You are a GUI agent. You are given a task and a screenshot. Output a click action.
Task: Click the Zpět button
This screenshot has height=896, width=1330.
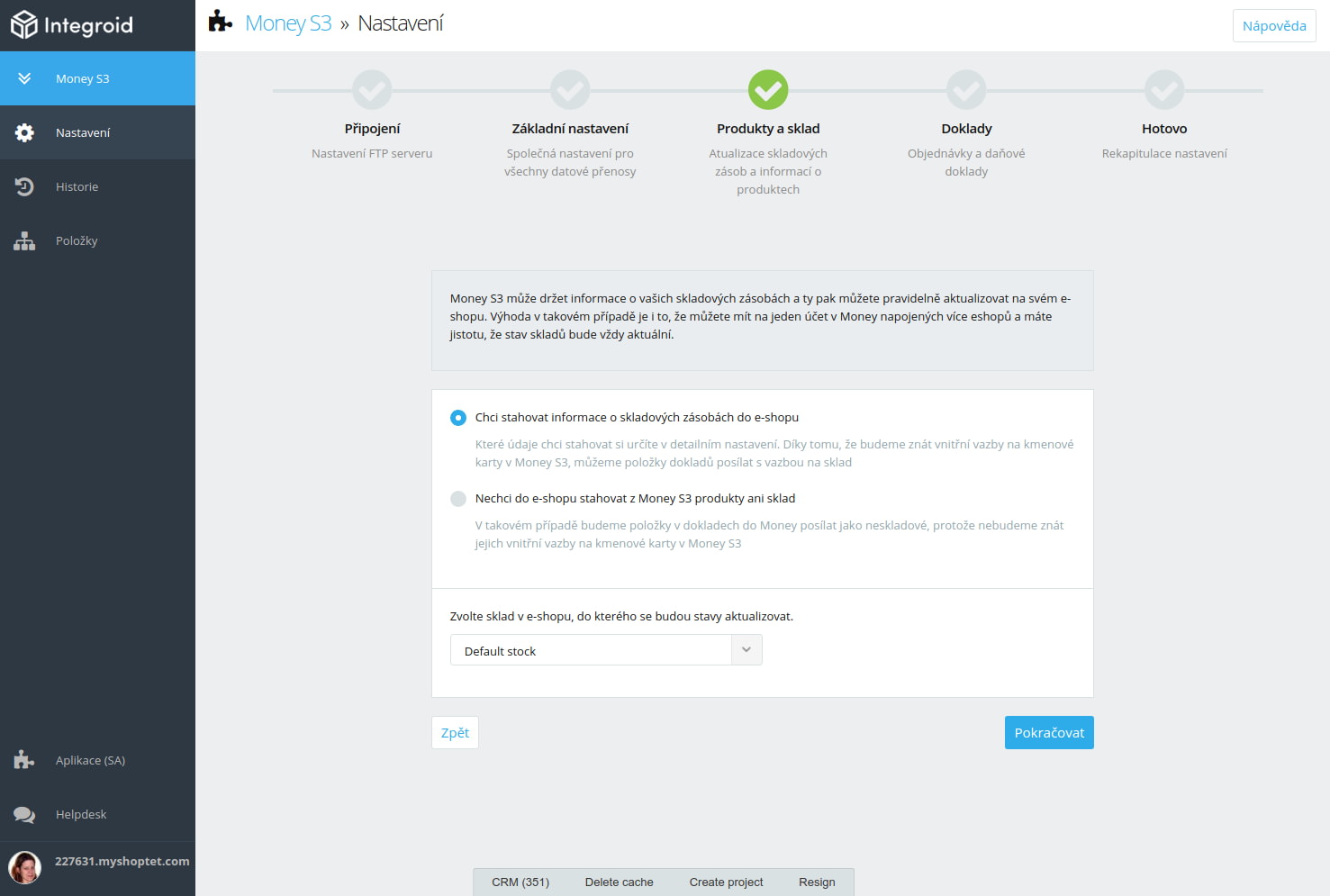pos(455,733)
